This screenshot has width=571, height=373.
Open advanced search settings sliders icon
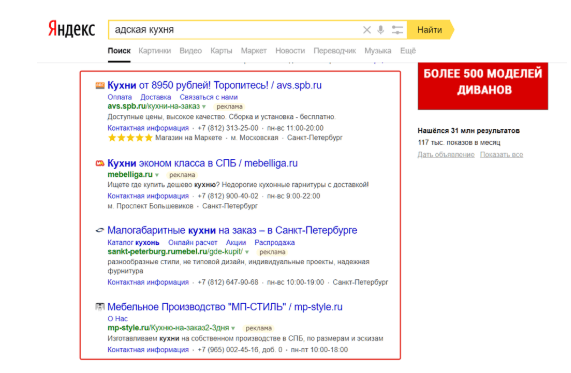(x=397, y=30)
